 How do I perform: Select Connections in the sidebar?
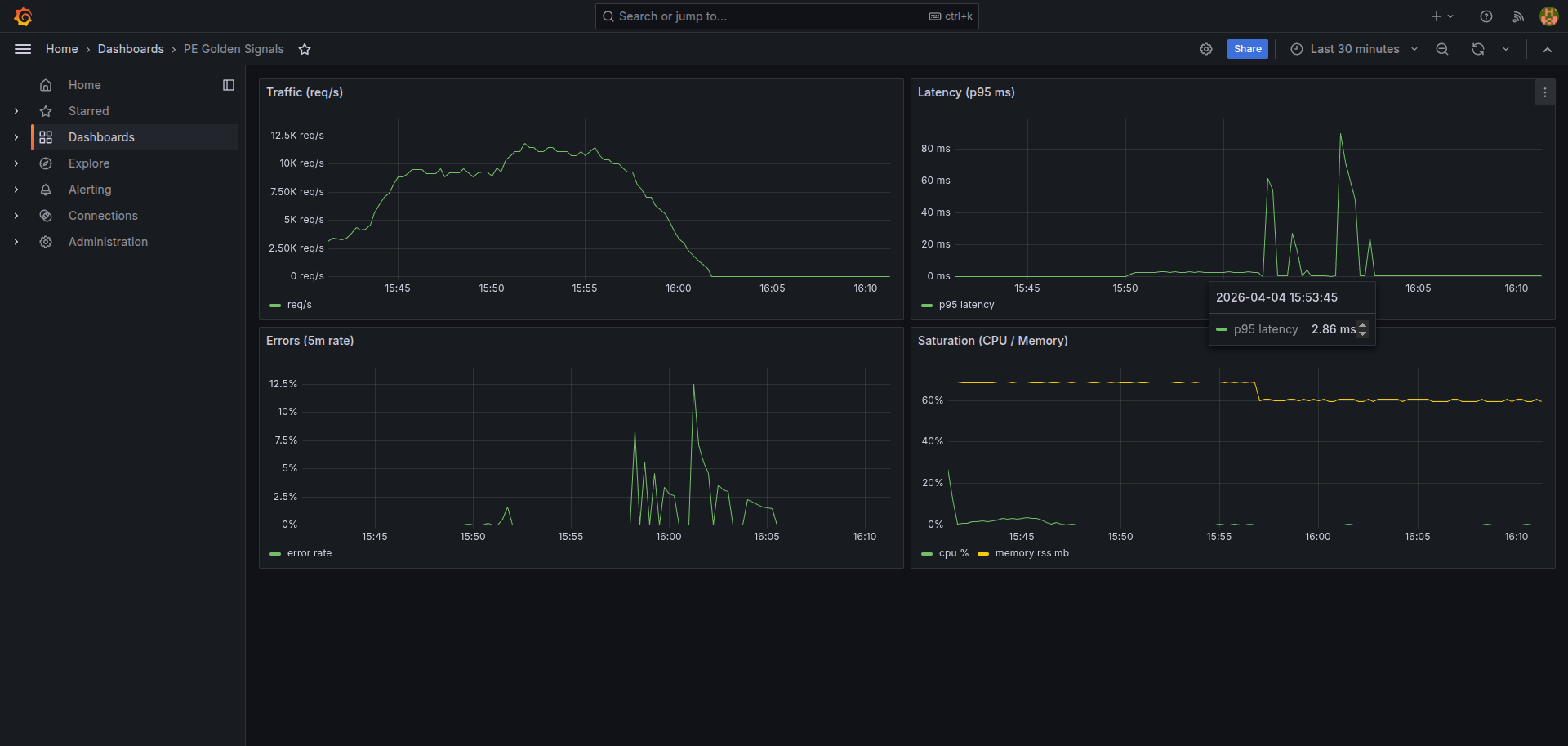point(103,216)
